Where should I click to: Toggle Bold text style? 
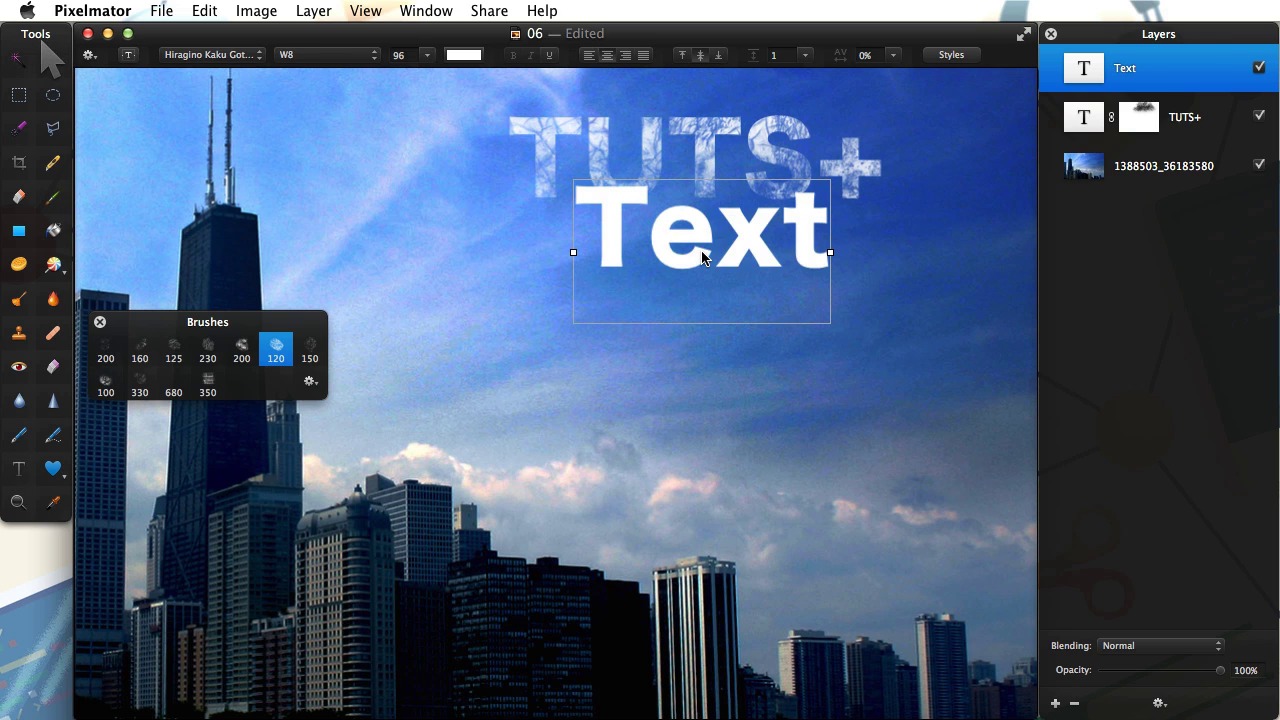coord(513,55)
